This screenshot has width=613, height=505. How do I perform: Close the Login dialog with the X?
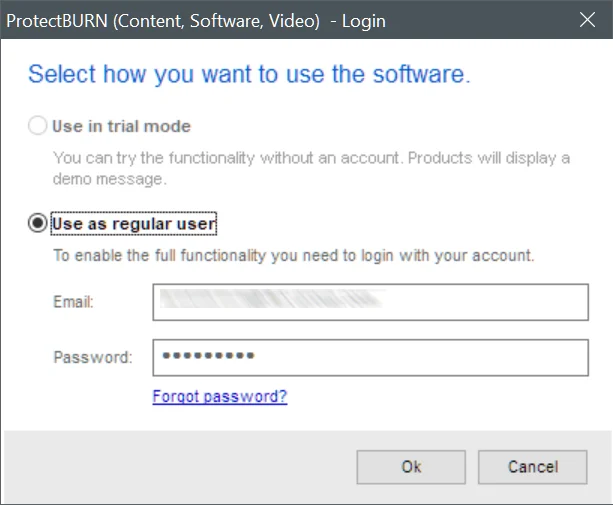tap(588, 19)
